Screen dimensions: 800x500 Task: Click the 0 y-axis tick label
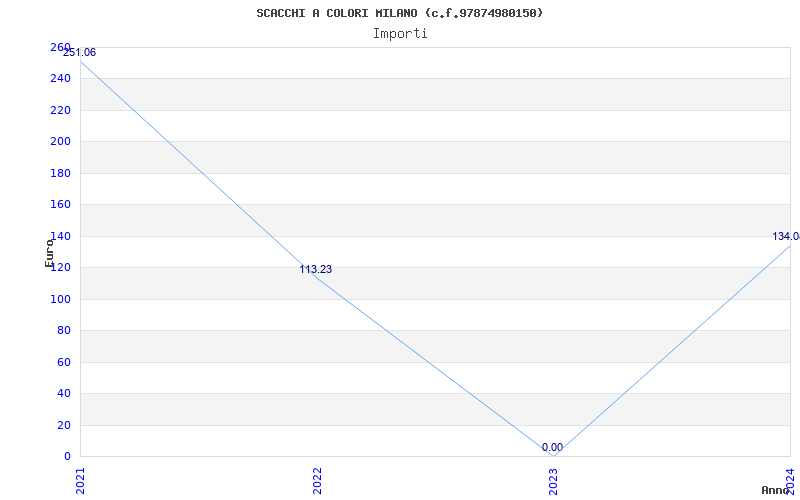click(67, 457)
